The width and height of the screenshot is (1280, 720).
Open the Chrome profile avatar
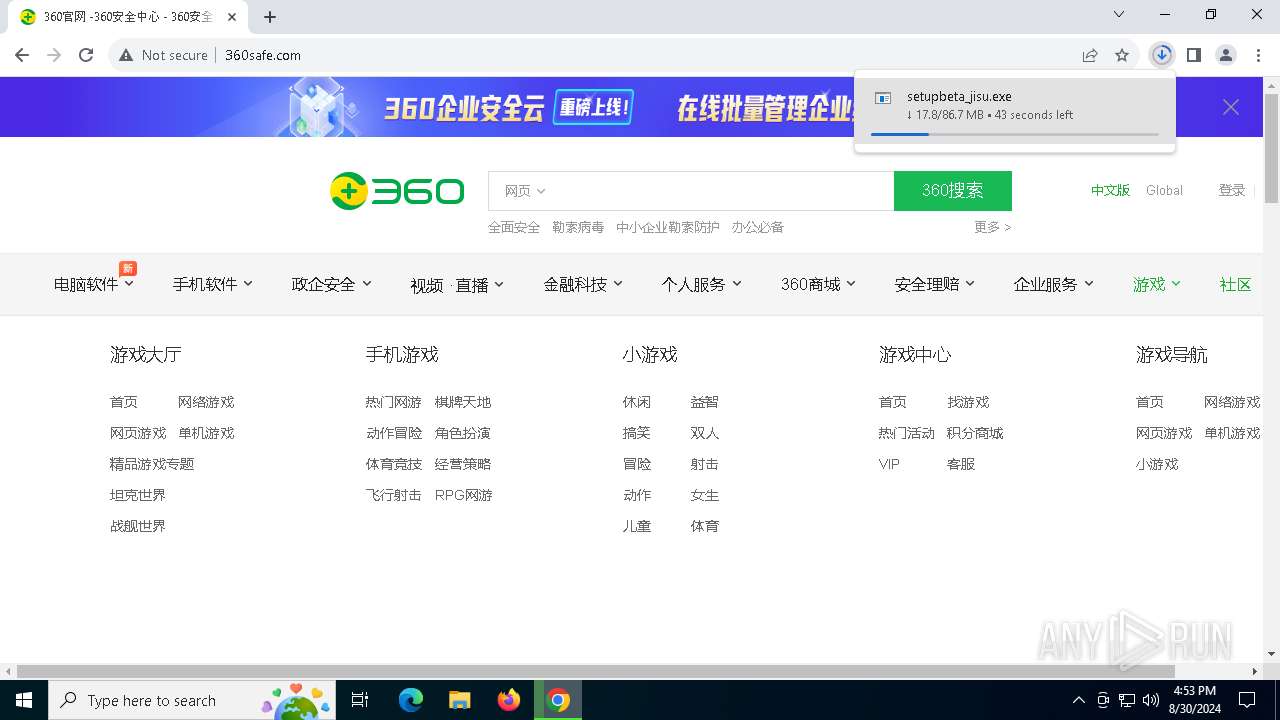(1225, 55)
